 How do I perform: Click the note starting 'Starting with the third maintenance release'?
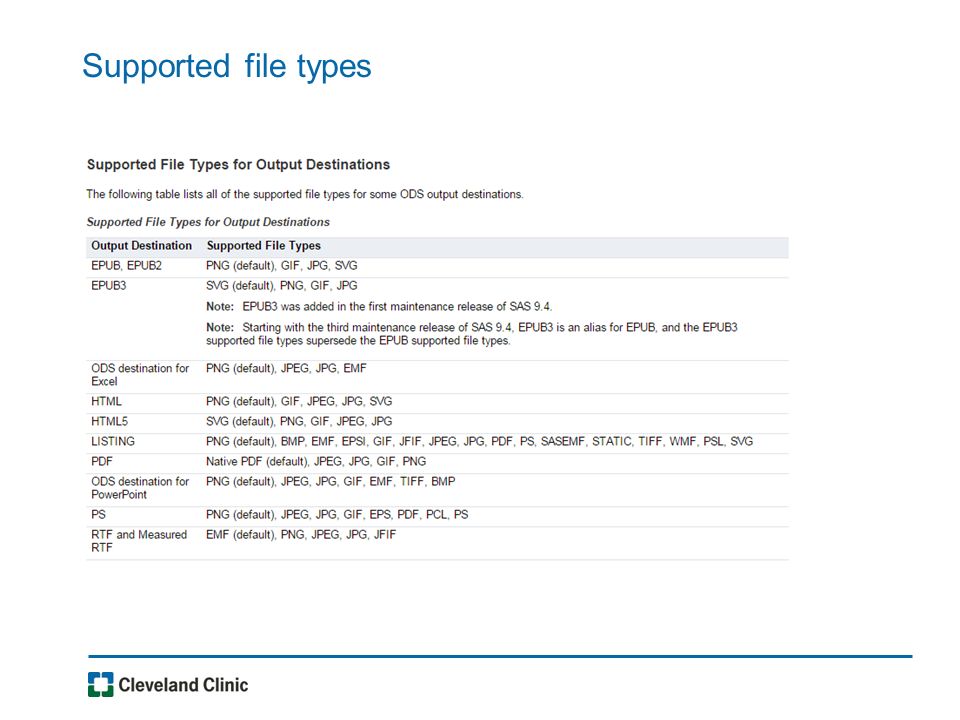point(471,334)
